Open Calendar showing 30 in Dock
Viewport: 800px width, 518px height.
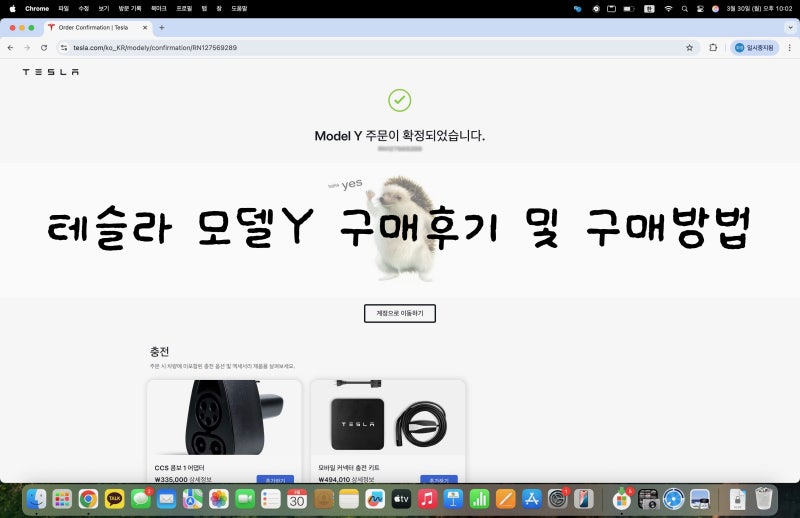point(296,499)
